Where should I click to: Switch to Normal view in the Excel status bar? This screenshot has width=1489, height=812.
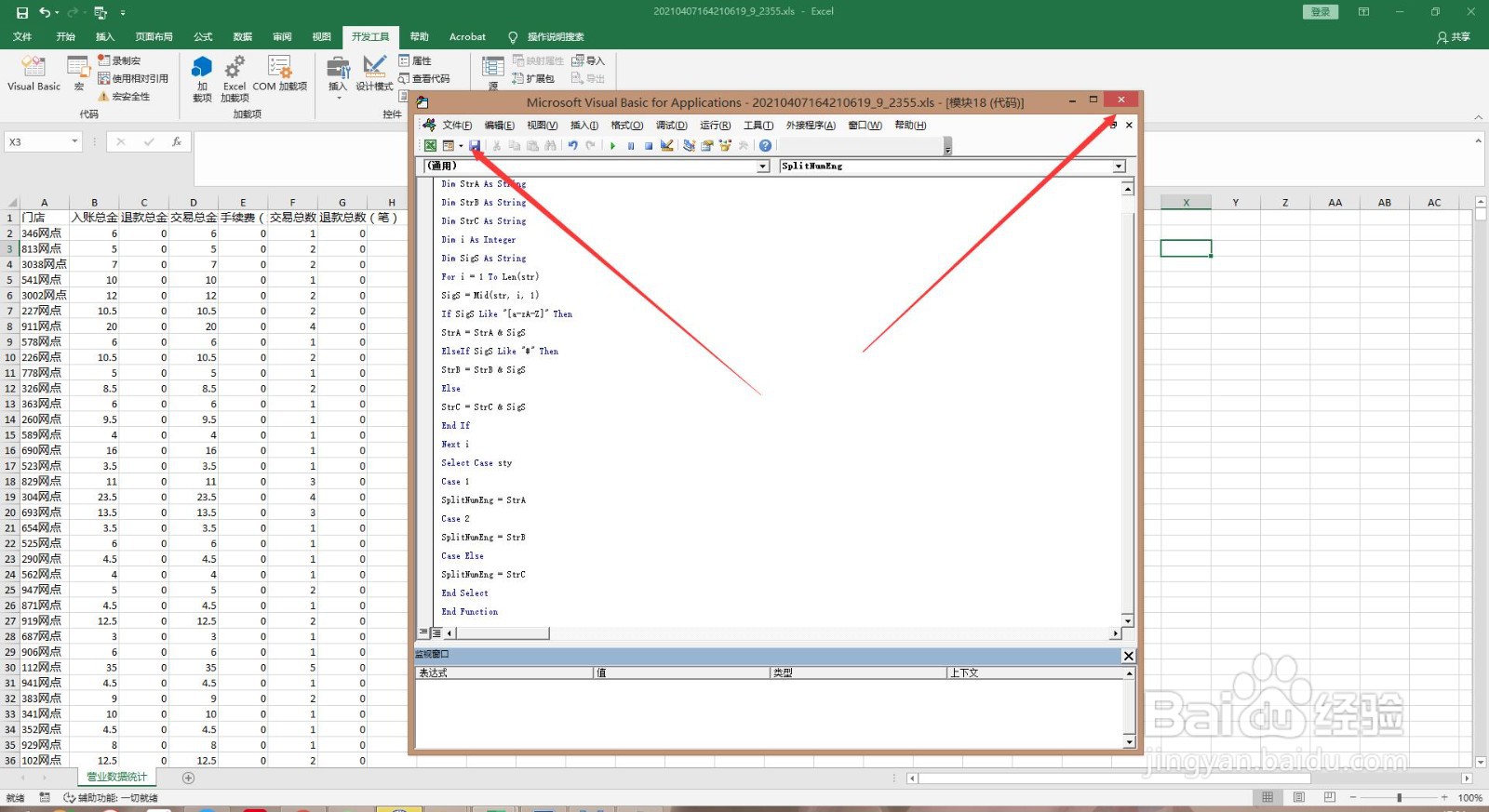pyautogui.click(x=1268, y=797)
